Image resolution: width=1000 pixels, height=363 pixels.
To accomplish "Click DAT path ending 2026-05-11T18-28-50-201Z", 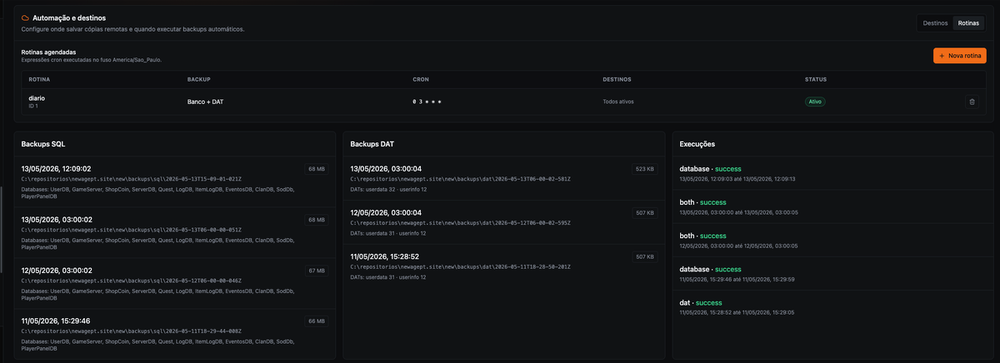I will point(460,267).
